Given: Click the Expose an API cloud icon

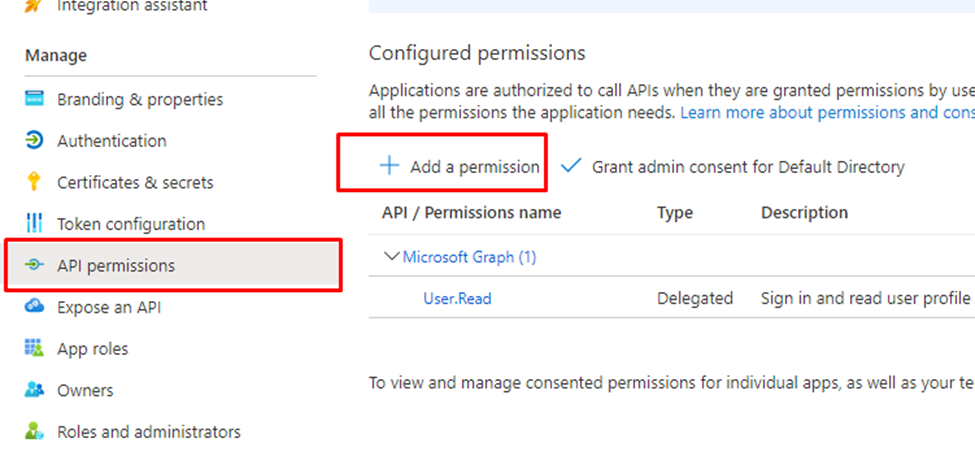Looking at the screenshot, I should (x=35, y=307).
